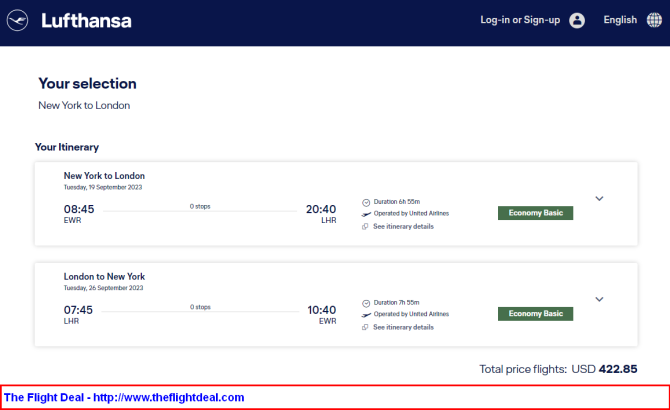670x410 pixels.
Task: Click the 08:45 EWR departure time
Action: [79, 209]
